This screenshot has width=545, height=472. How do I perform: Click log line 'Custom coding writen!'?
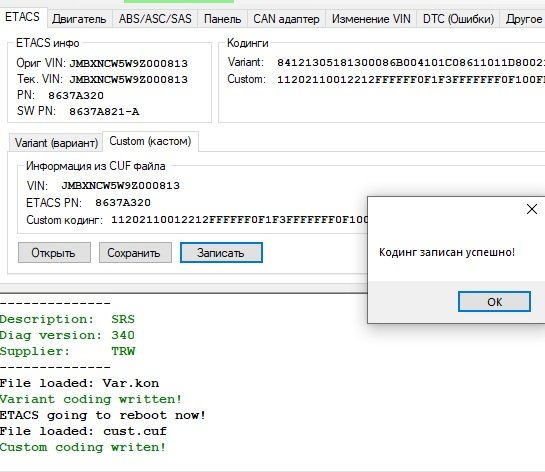[83, 447]
